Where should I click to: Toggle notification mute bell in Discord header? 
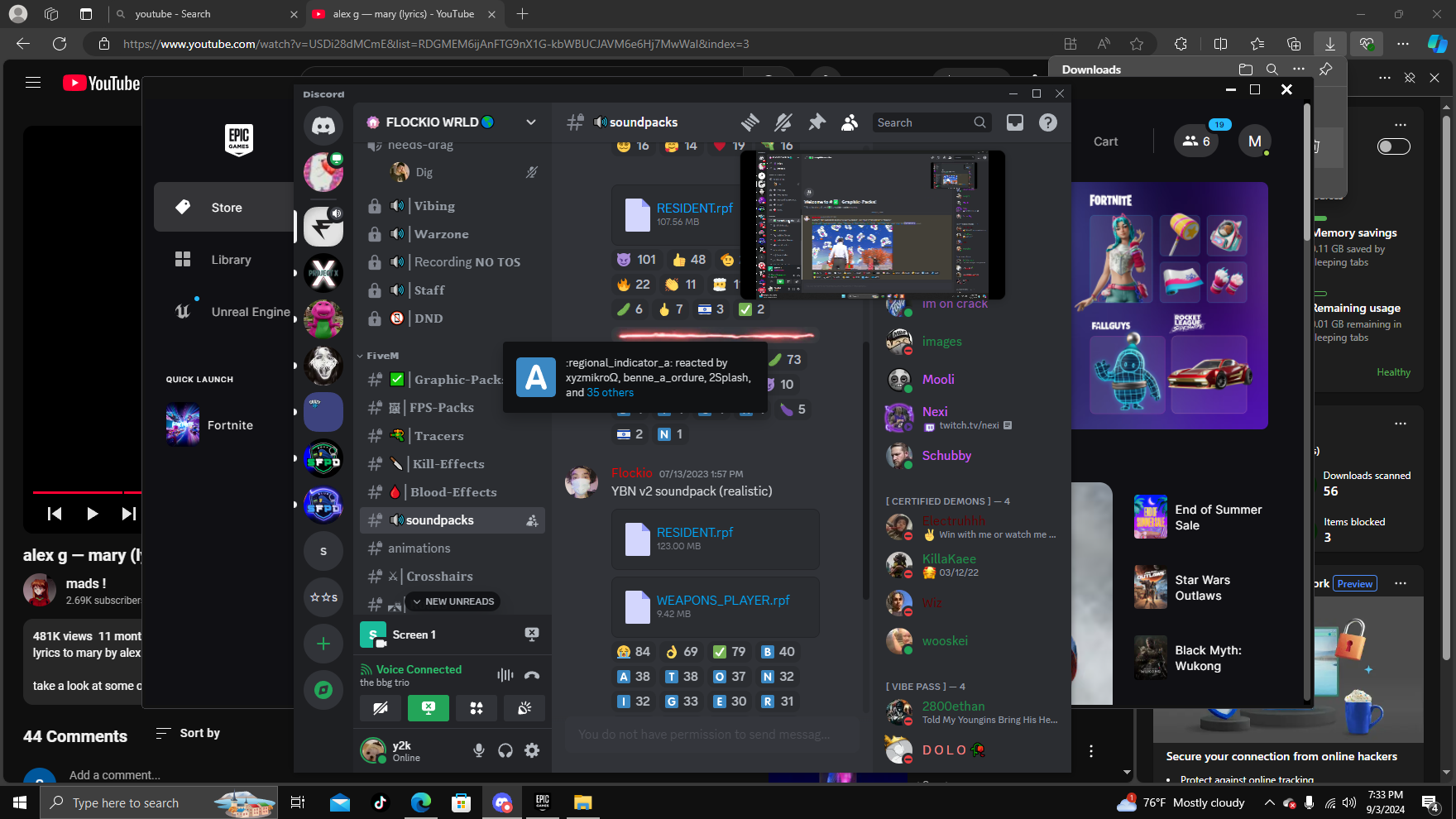(x=783, y=122)
